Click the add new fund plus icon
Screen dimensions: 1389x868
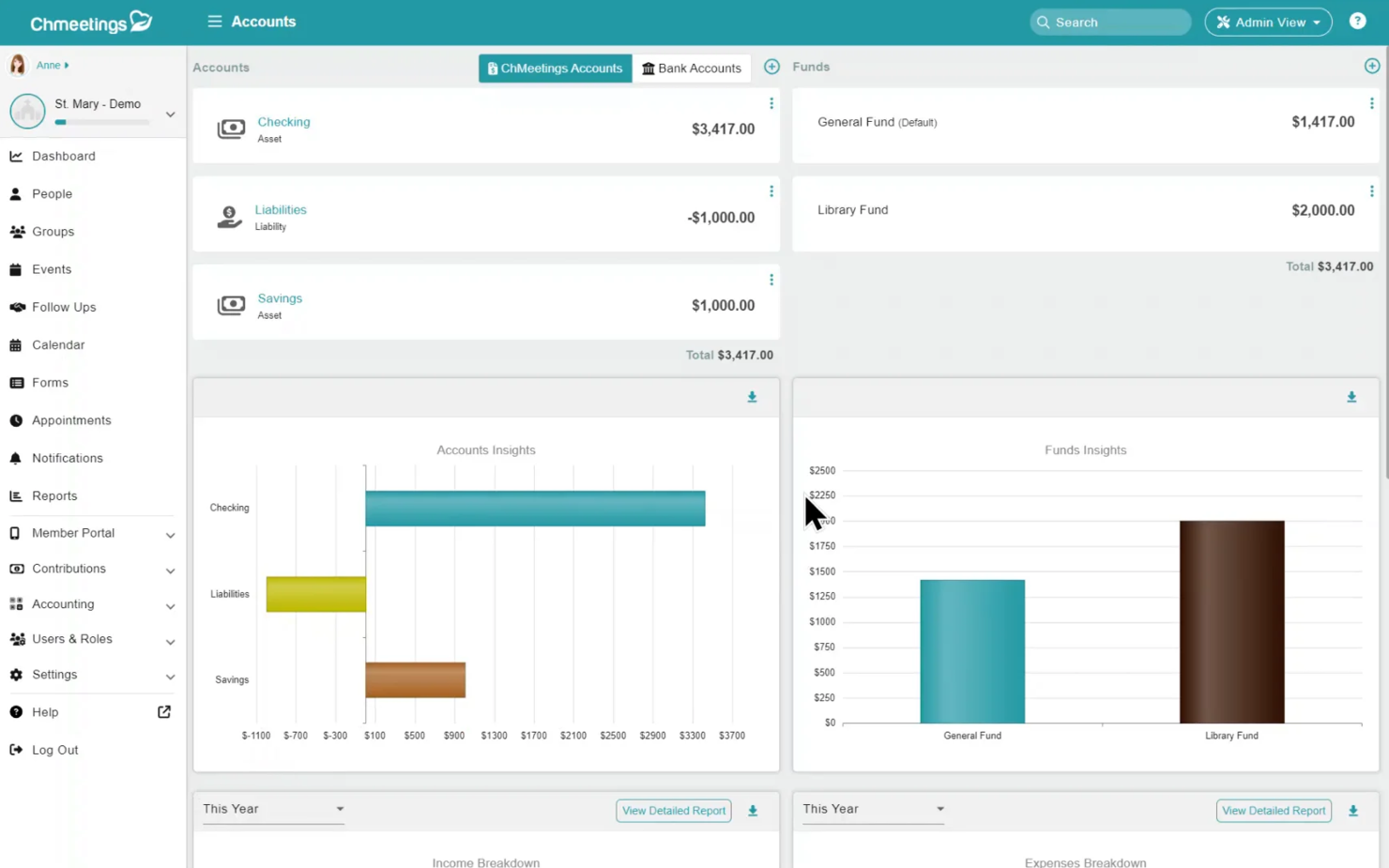[1372, 65]
